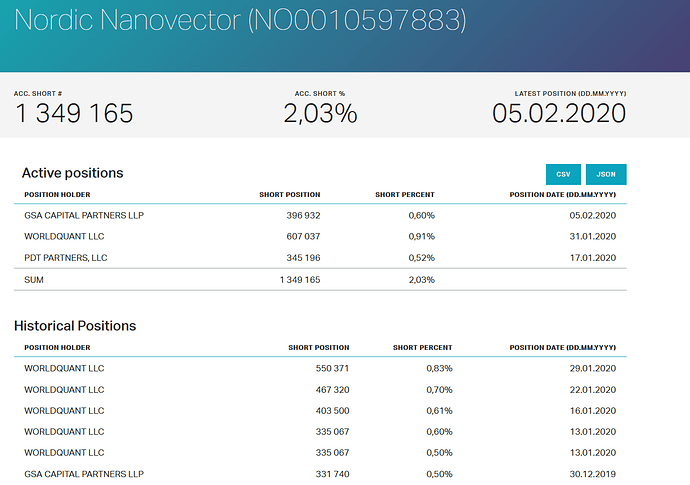Viewport: 690px width, 485px height.
Task: Click GSA CAPITAL PARTNERS LLP in Historical Positions
Action: pos(84,474)
